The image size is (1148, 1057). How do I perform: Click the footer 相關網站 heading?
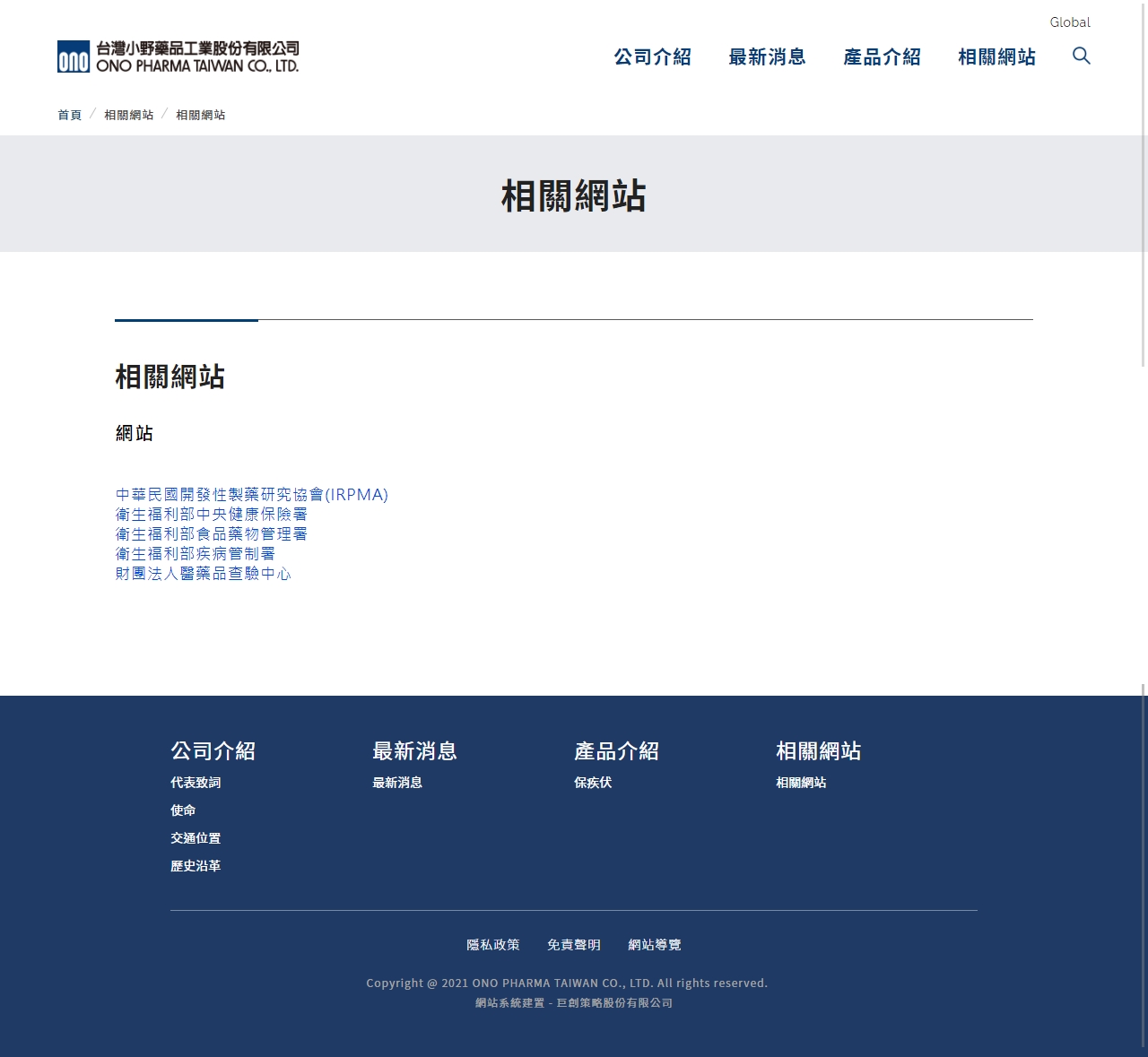(819, 750)
